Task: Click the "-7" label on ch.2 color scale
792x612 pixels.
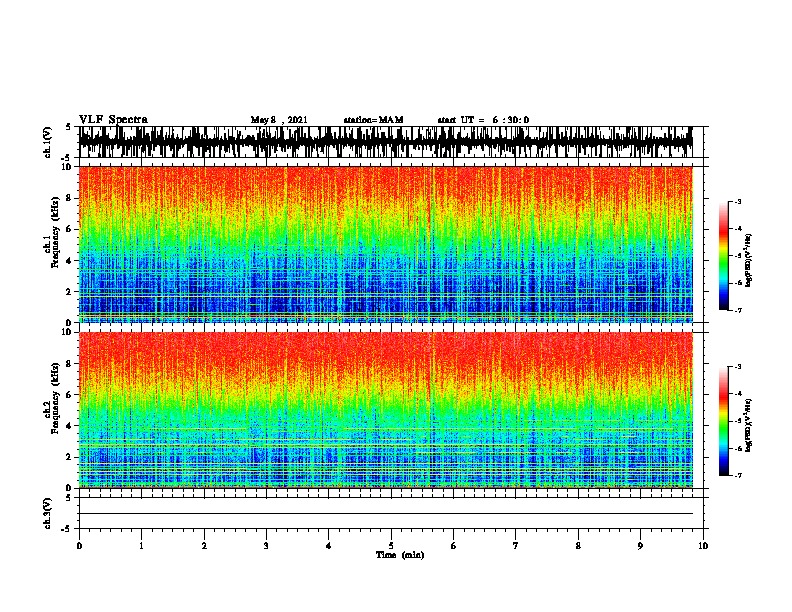Action: tap(737, 475)
